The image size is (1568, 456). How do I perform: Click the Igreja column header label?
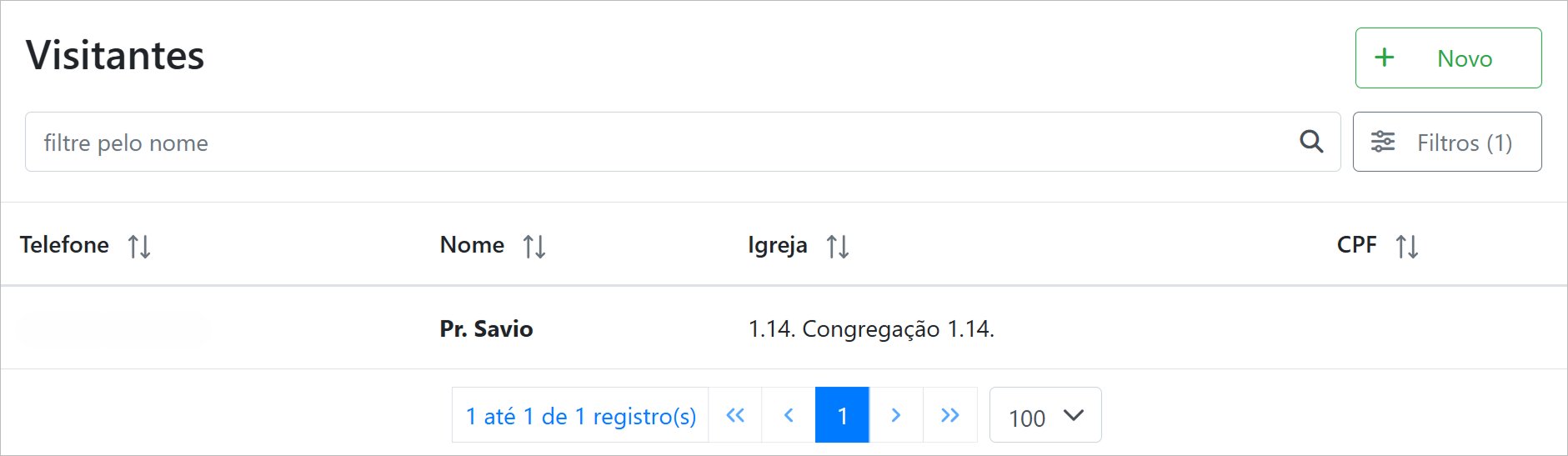click(x=777, y=245)
